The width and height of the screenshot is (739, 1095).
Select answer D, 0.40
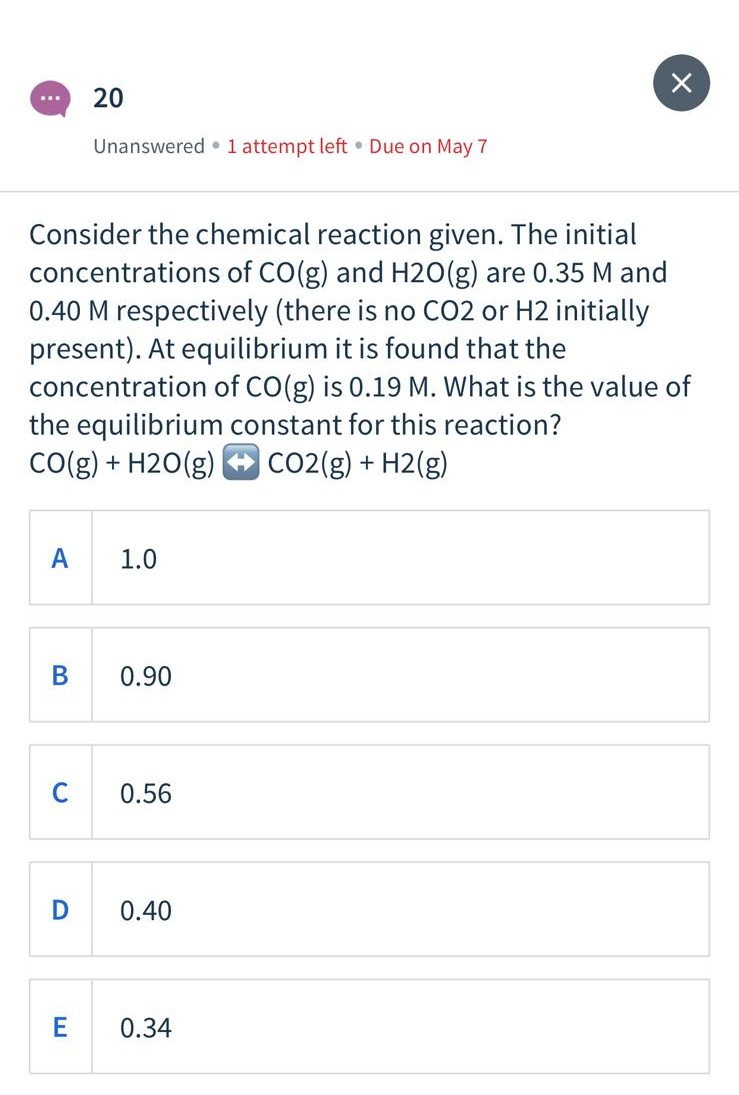coord(369,910)
